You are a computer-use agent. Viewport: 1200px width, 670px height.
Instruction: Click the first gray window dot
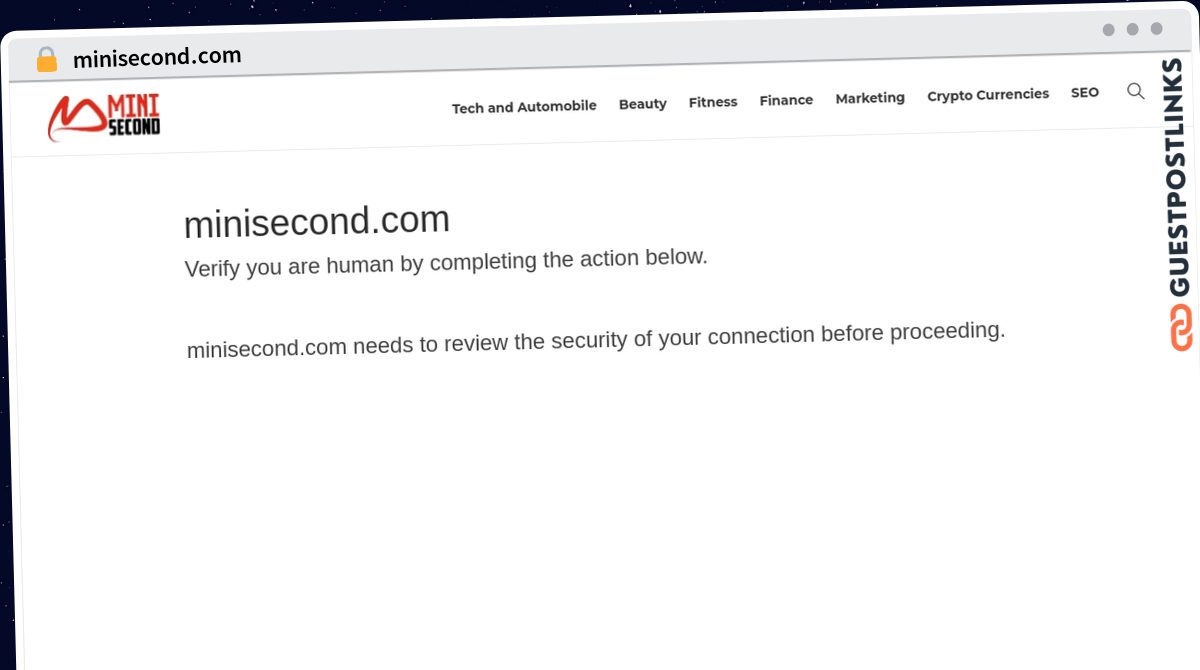[1108, 30]
